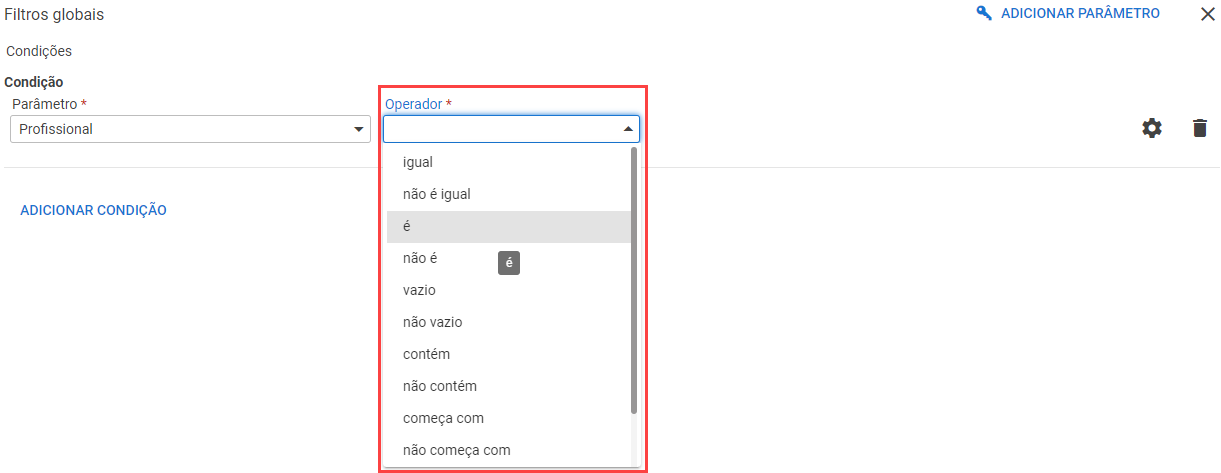
Task: Click the operator list scrollbar thumb
Action: click(634, 280)
